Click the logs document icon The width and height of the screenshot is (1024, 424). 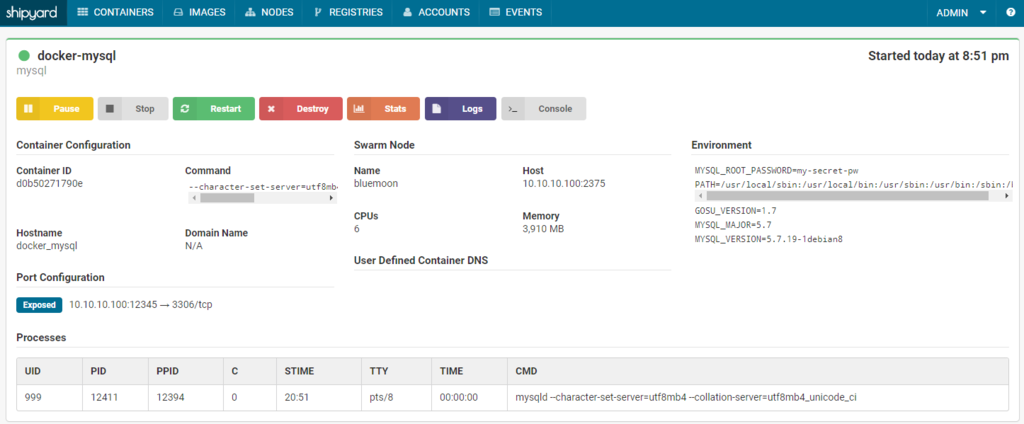tap(437, 109)
